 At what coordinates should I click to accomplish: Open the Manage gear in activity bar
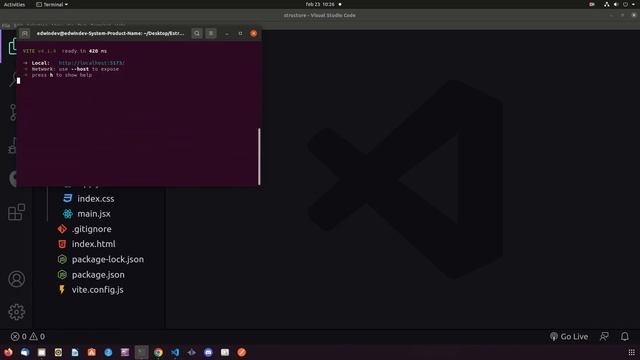(16, 312)
